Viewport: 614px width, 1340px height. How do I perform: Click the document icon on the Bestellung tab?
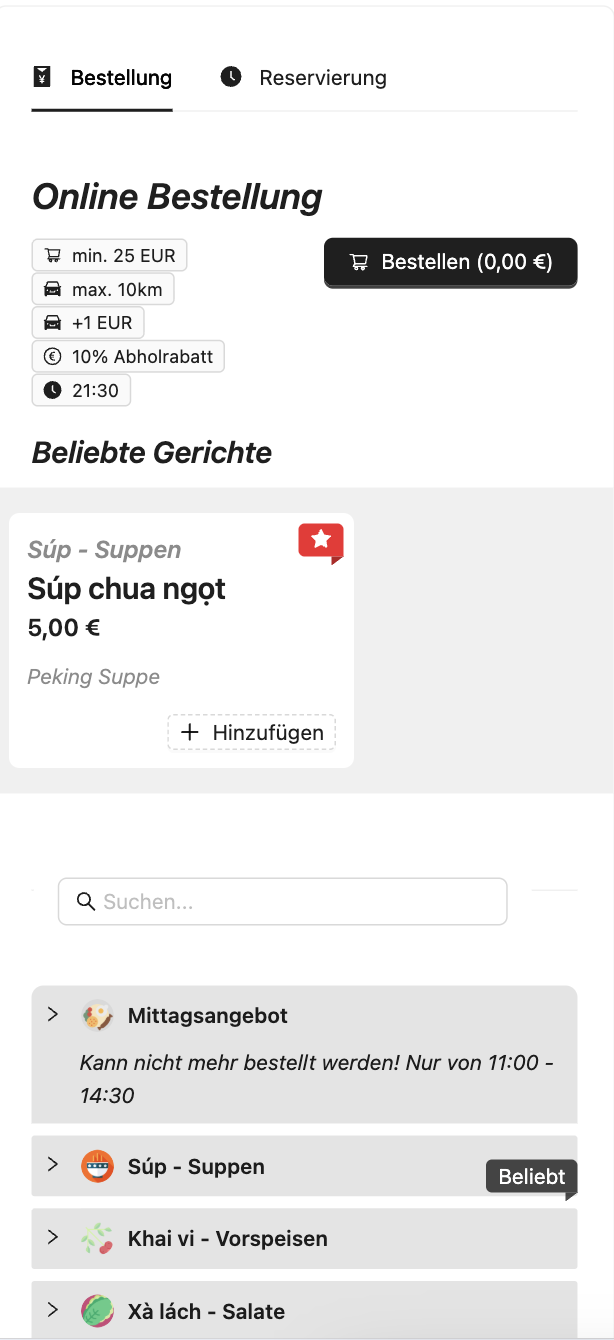tap(41, 76)
